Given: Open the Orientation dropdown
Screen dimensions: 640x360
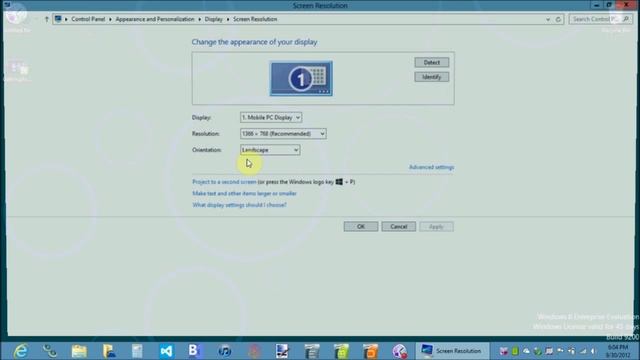Looking at the screenshot, I should 270,150.
